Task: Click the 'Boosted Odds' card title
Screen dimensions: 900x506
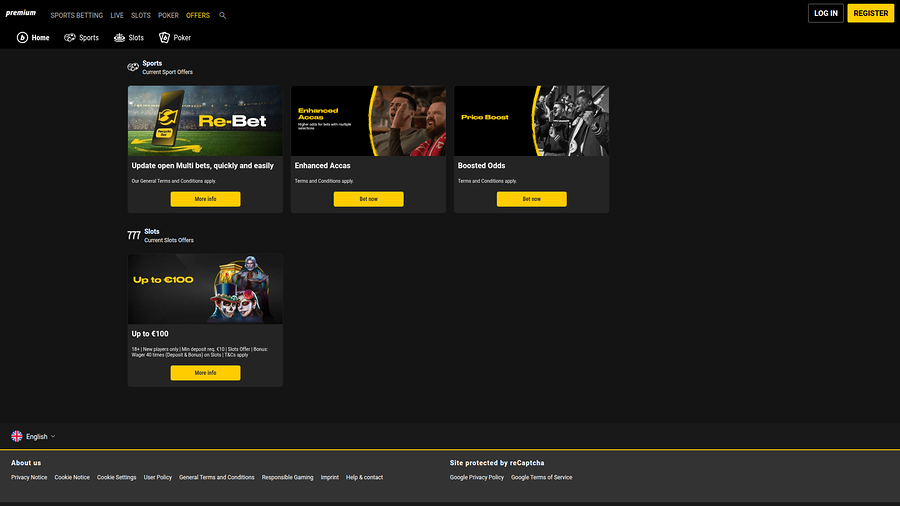Action: pyautogui.click(x=481, y=166)
